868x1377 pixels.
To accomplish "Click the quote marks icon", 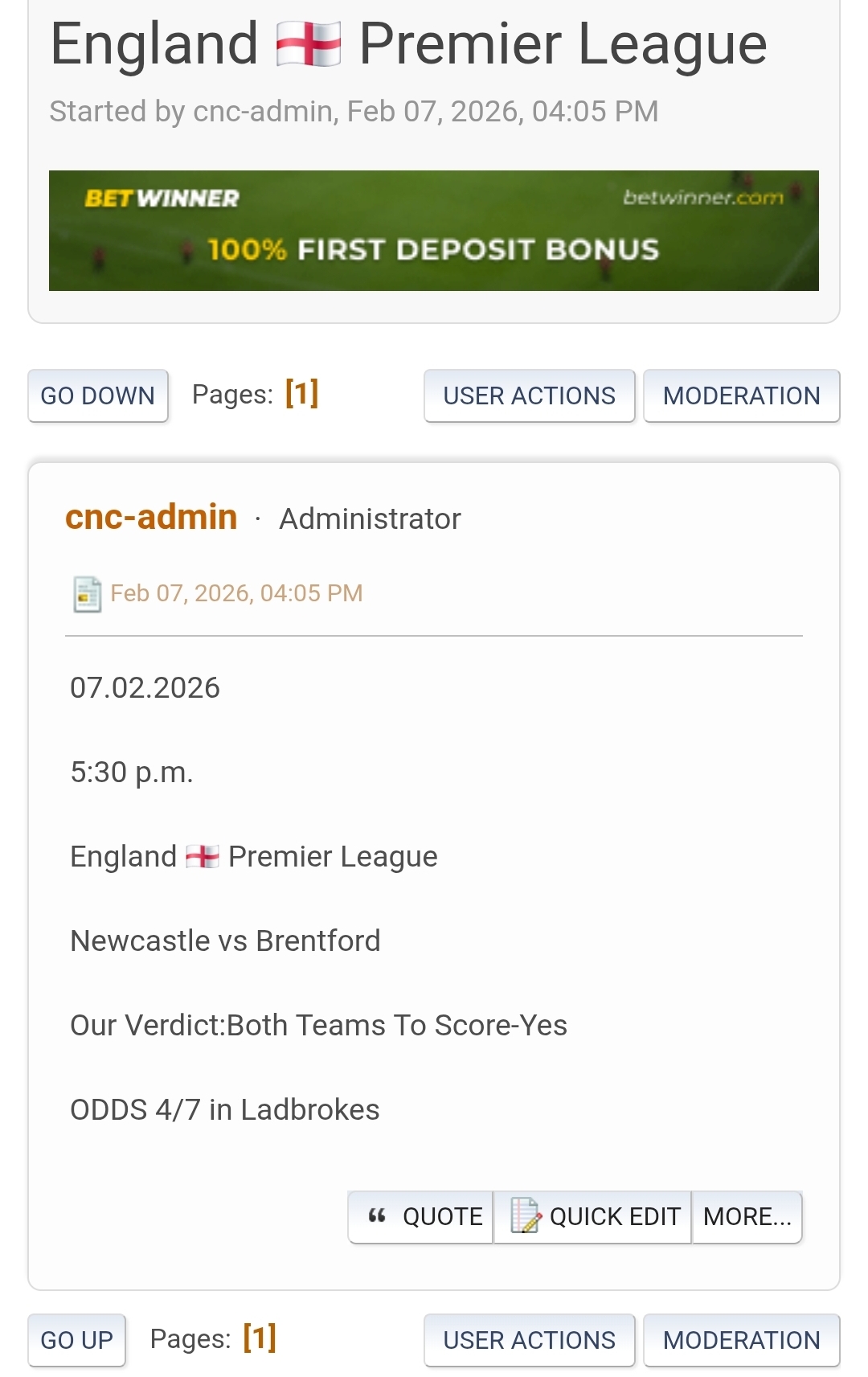I will pyautogui.click(x=377, y=1216).
